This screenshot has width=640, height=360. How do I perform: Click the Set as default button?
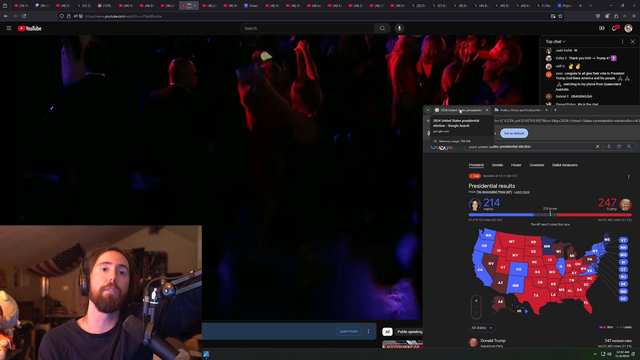click(x=514, y=133)
